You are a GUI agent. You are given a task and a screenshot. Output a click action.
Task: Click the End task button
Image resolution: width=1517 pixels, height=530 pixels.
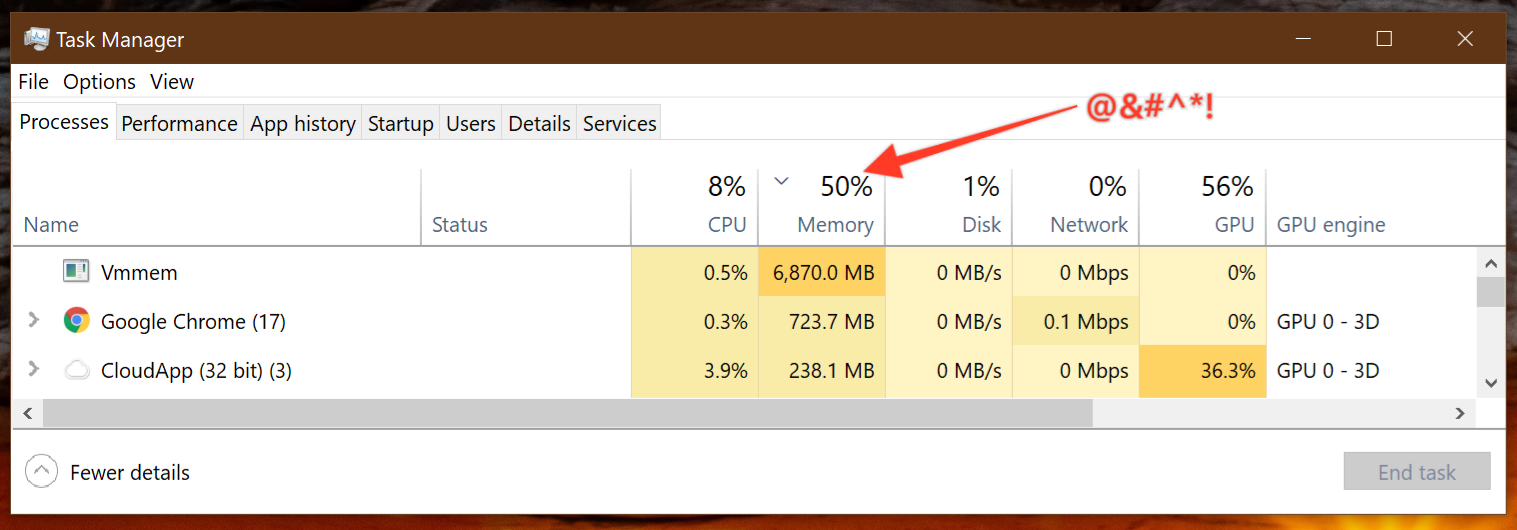(1417, 472)
